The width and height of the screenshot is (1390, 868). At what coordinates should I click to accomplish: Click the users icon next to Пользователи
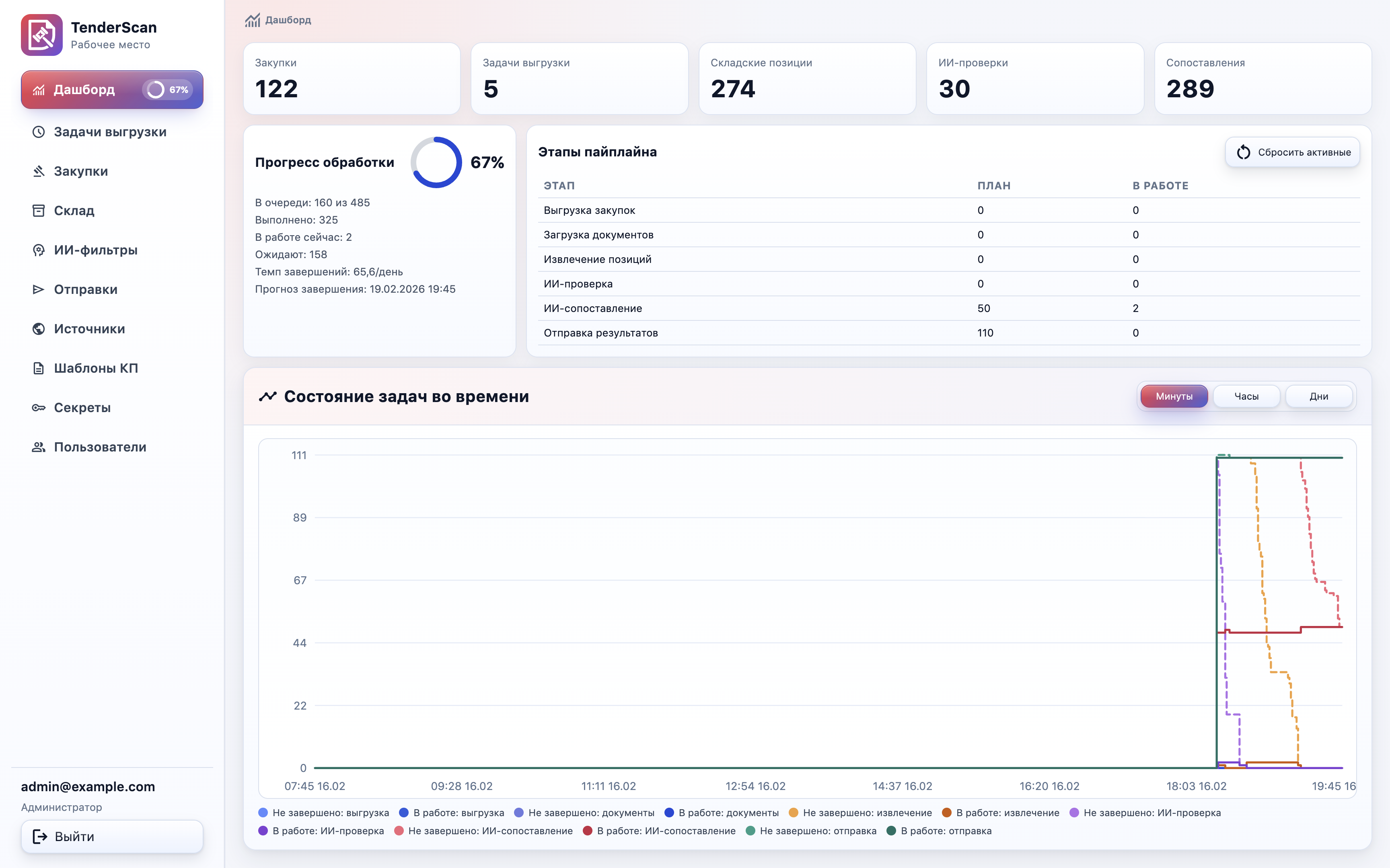38,447
